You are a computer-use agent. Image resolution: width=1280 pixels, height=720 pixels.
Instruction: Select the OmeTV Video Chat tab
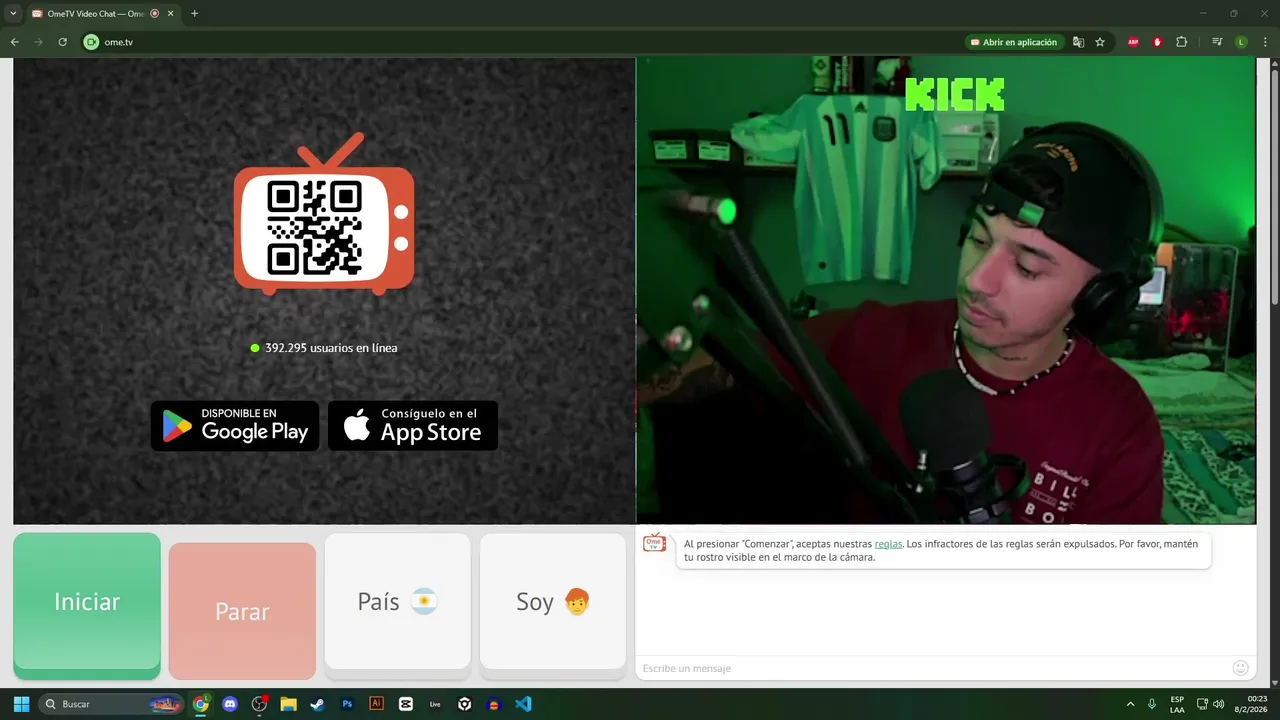[95, 14]
